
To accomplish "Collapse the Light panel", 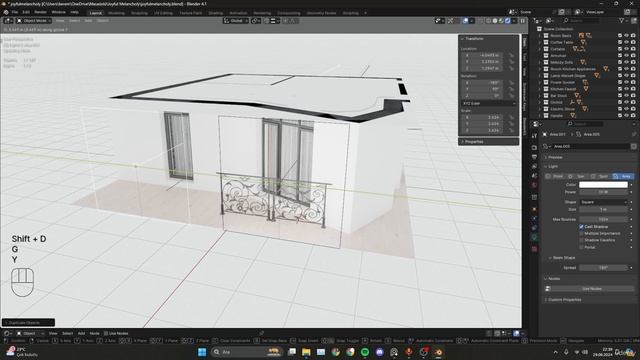I will pos(552,167).
